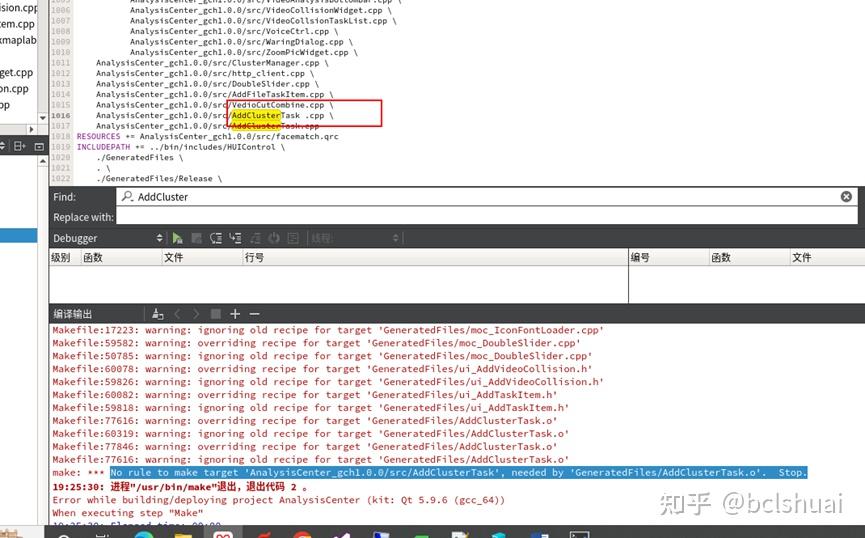Click the 编译输出 panel title

coord(72,314)
